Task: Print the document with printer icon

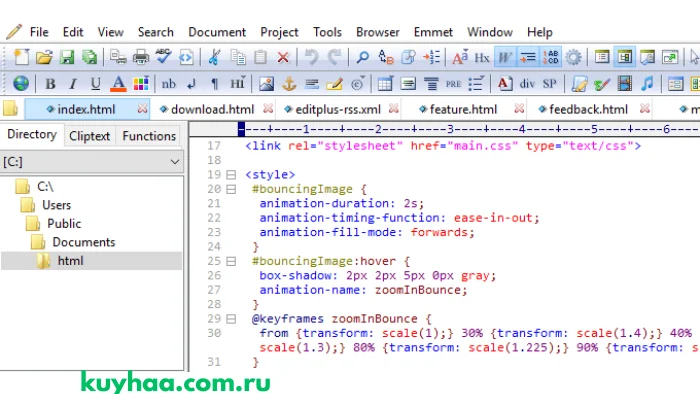Action: tap(141, 57)
